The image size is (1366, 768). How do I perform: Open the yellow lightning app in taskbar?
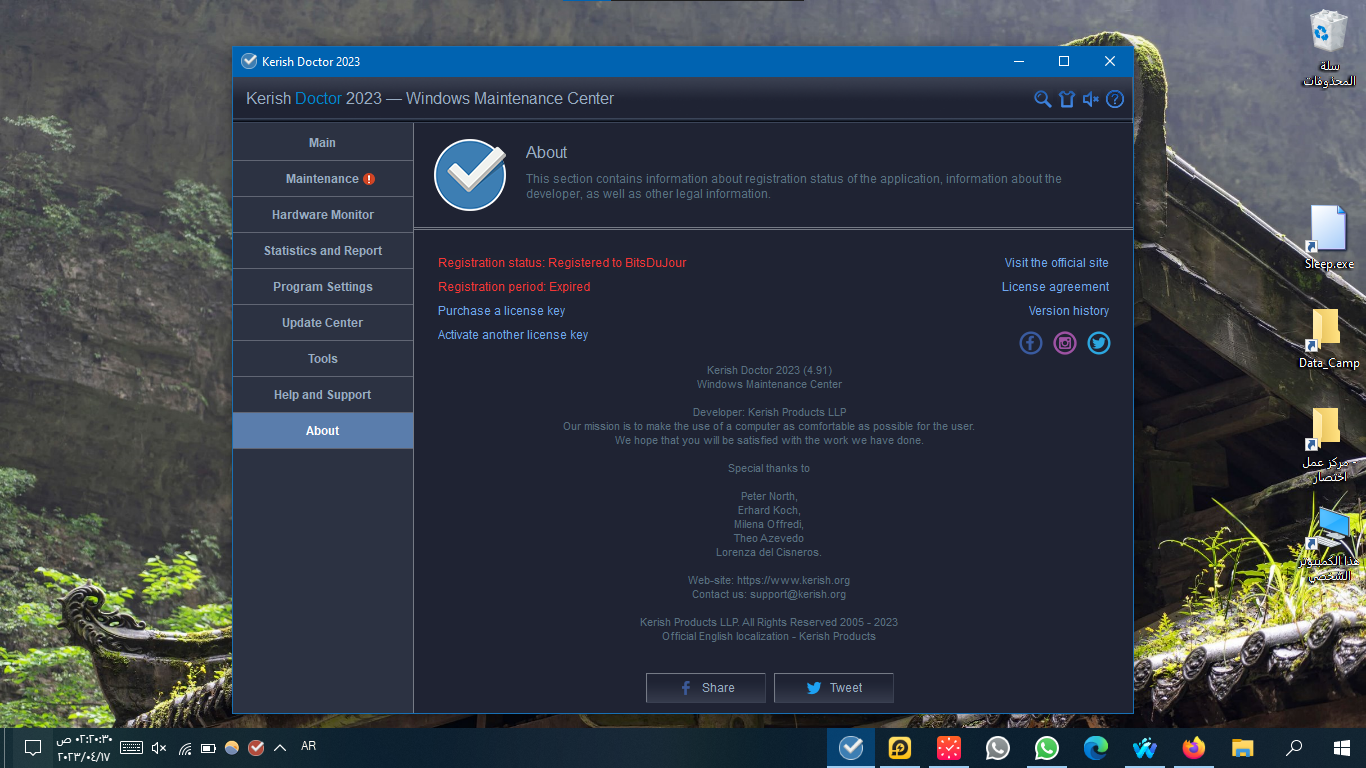click(900, 748)
